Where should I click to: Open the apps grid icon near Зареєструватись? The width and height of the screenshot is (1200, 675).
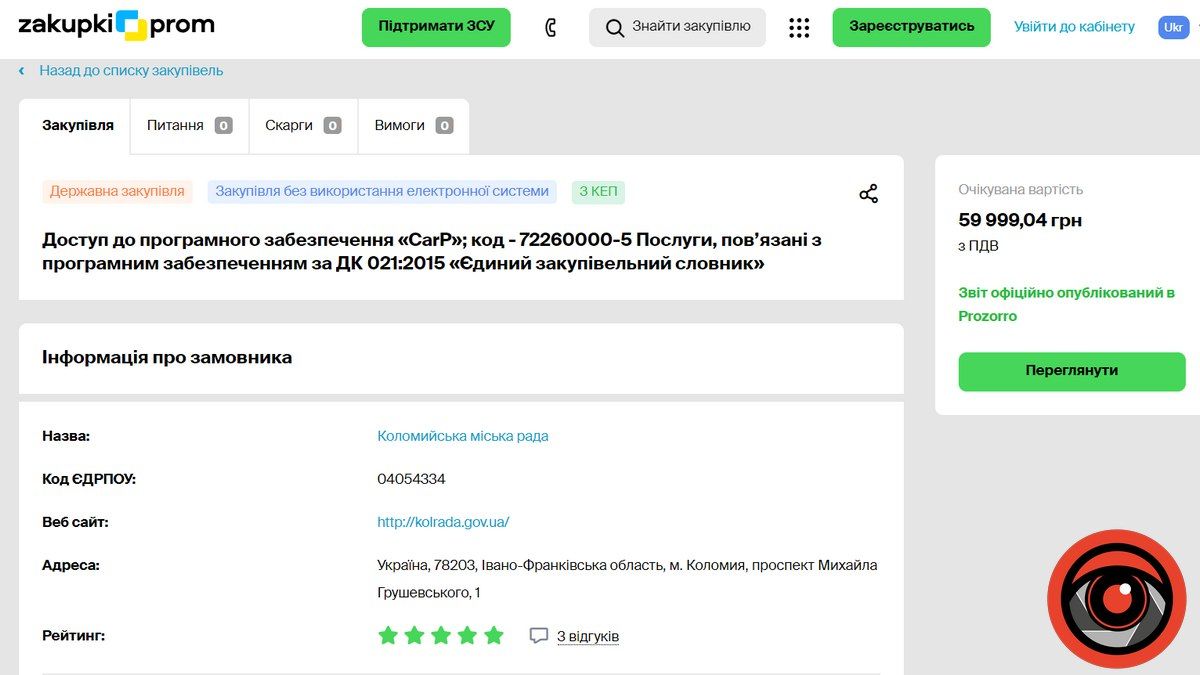[798, 27]
